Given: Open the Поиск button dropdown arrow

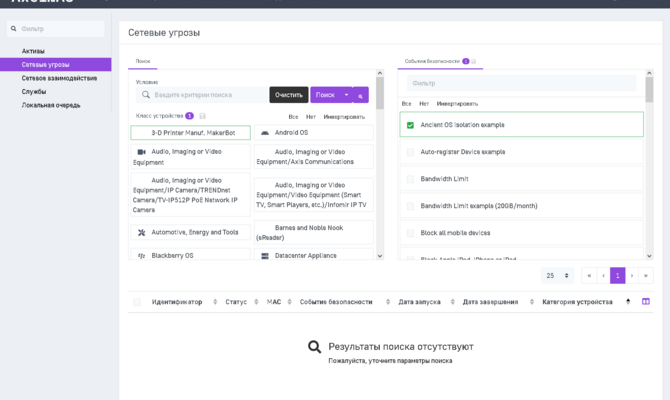Looking at the screenshot, I should click(x=346, y=95).
